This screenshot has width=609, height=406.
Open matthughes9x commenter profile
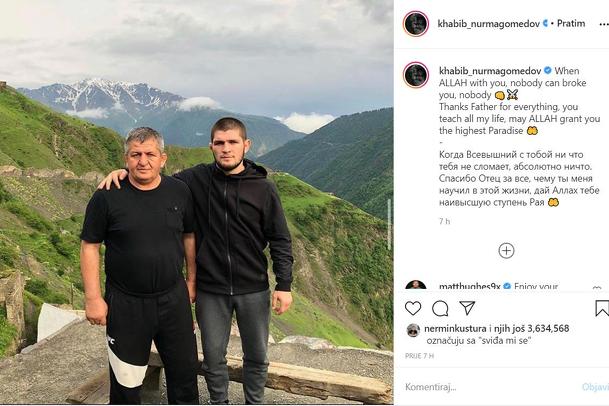470,287
